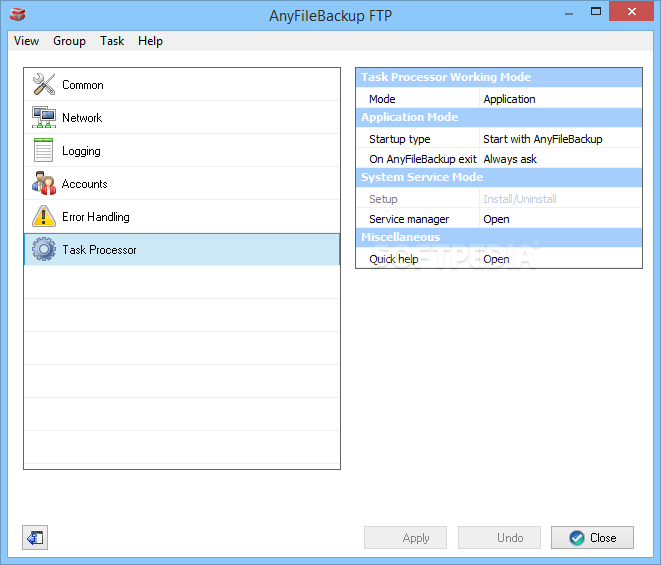Open Quick help via 'Open'
The image size is (661, 565).
click(x=496, y=259)
